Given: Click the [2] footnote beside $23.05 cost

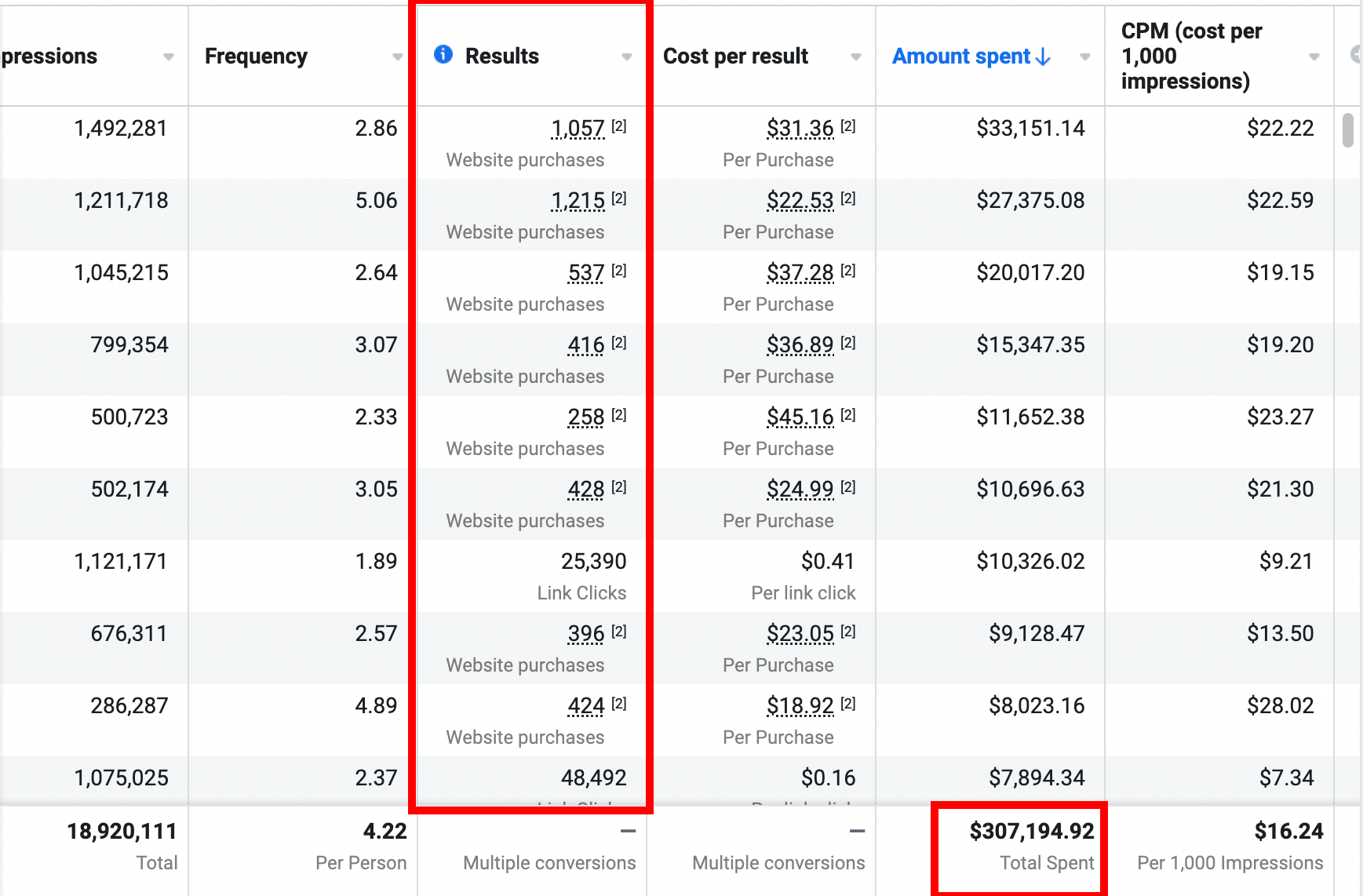Looking at the screenshot, I should click(848, 632).
